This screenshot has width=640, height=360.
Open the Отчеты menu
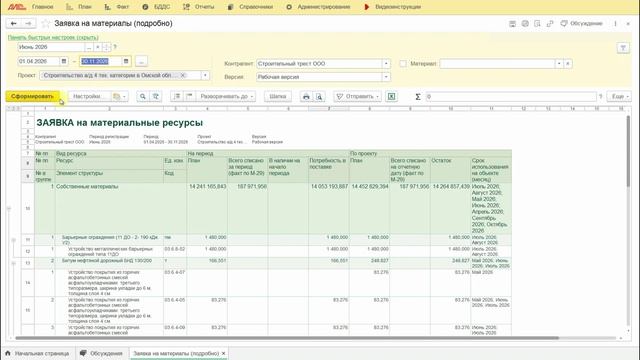198,7
